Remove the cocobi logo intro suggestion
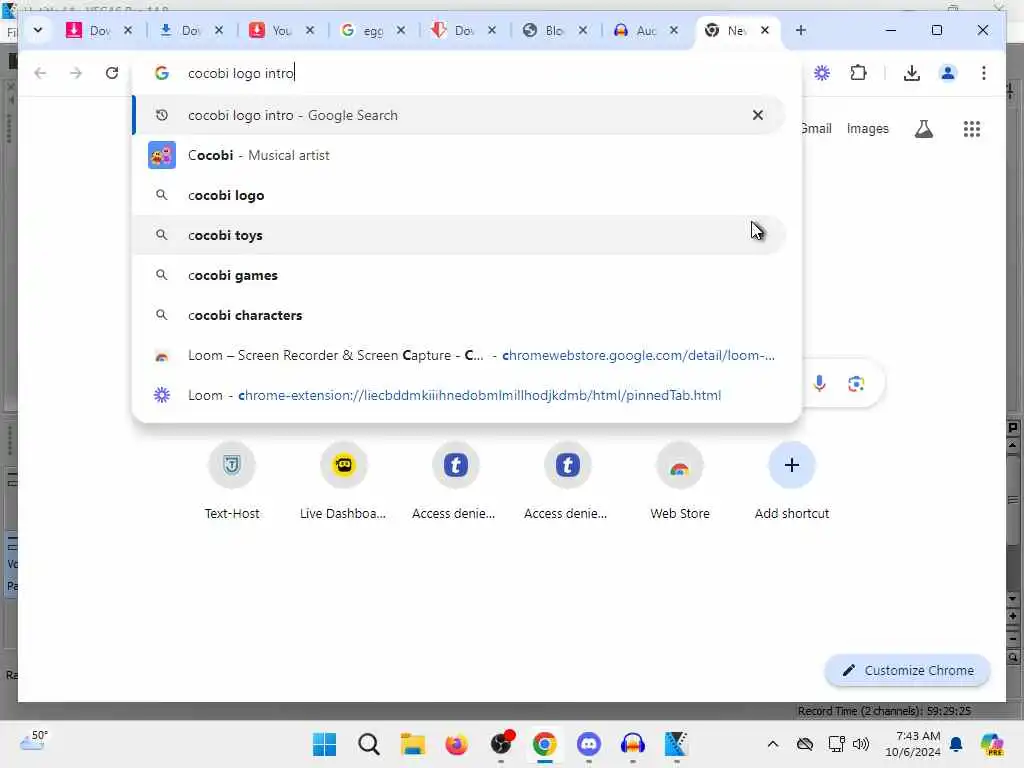This screenshot has width=1024, height=768. 758,115
